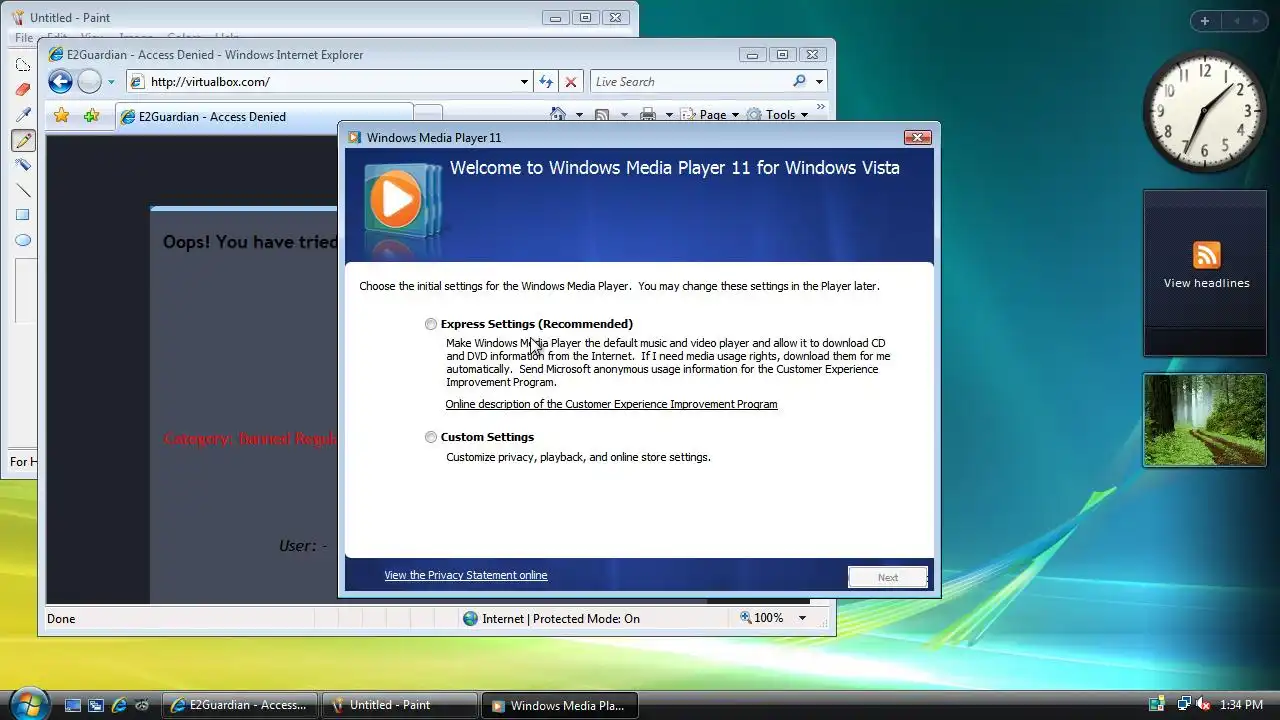Open the Tools menu dropdown
The width and height of the screenshot is (1280, 720).
point(777,115)
